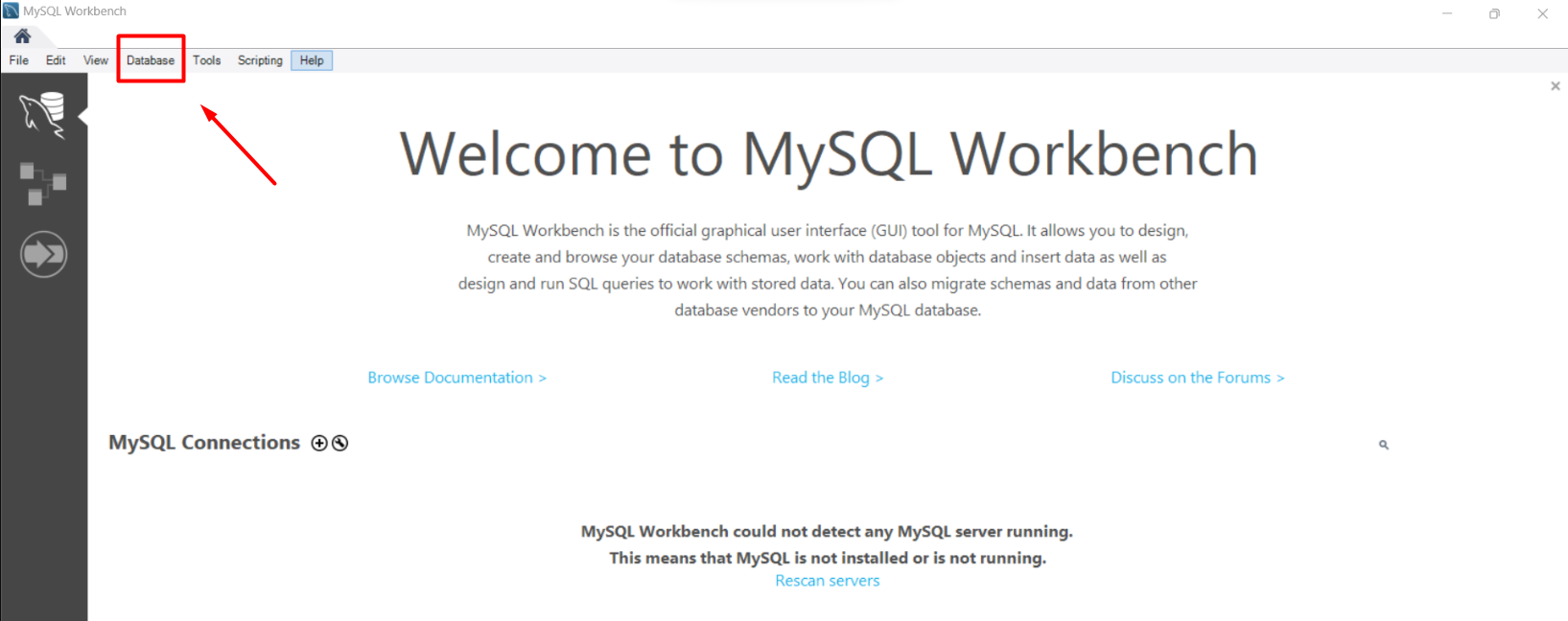Image resolution: width=1568 pixels, height=621 pixels.
Task: Click the MySQL Connections heading
Action: pos(204,443)
